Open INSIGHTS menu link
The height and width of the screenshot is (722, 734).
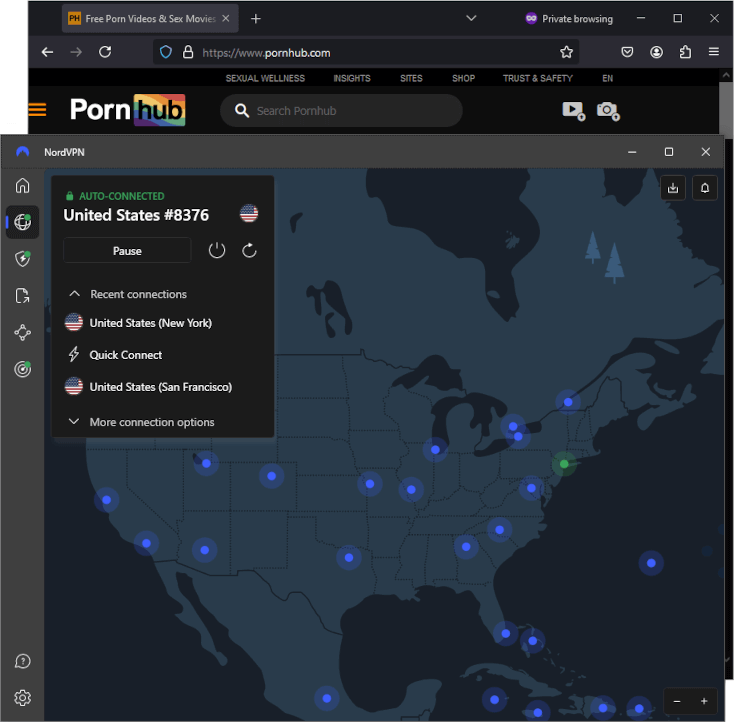click(x=352, y=78)
